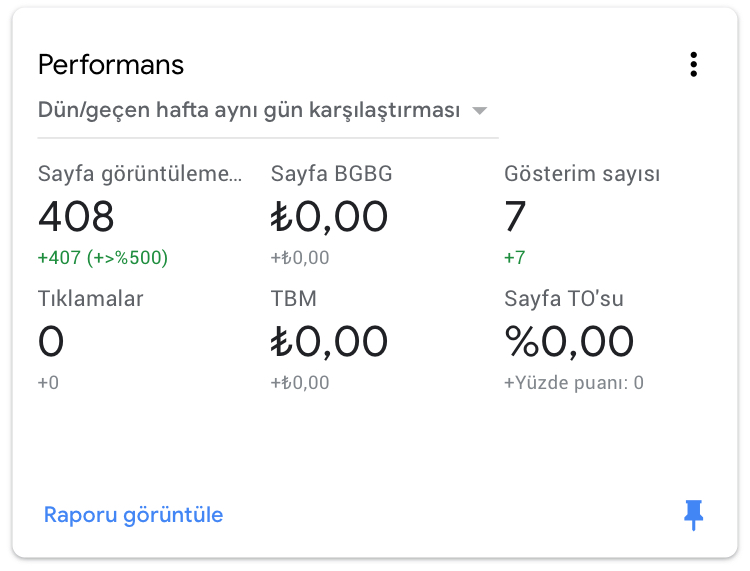Viewport: 750px width, 571px height.
Task: Open the three-dot more options menu
Action: [694, 65]
